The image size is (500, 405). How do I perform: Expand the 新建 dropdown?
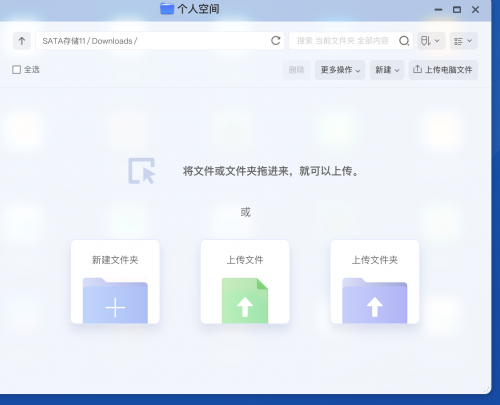pyautogui.click(x=387, y=70)
